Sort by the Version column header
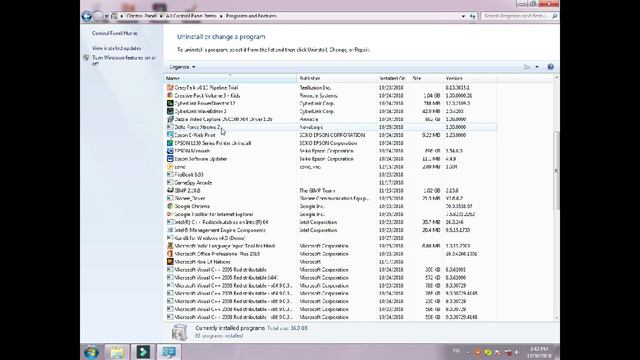Screen dimensions: 640x360 pos(470,78)
